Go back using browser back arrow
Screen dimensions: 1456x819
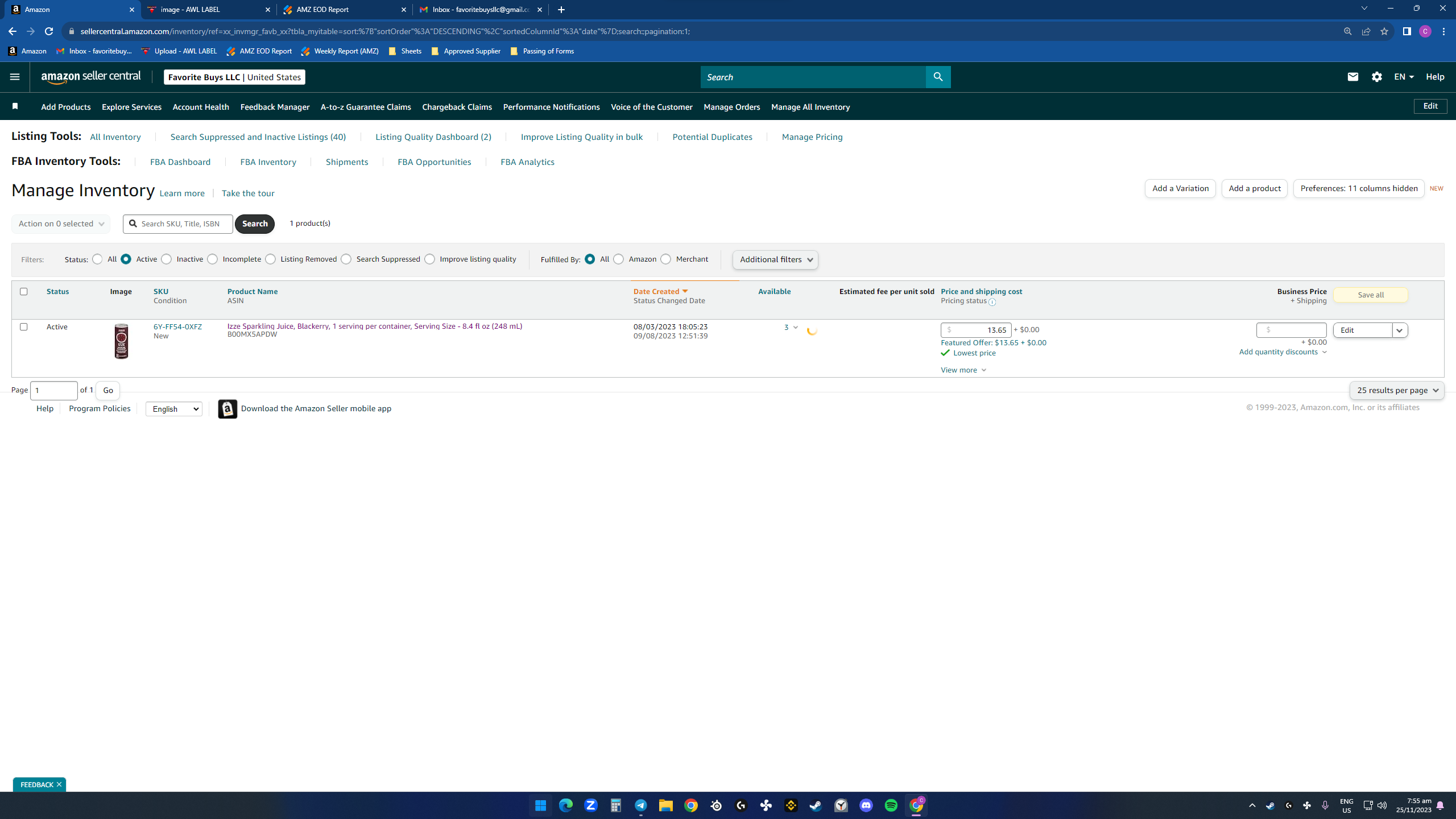pyautogui.click(x=13, y=31)
